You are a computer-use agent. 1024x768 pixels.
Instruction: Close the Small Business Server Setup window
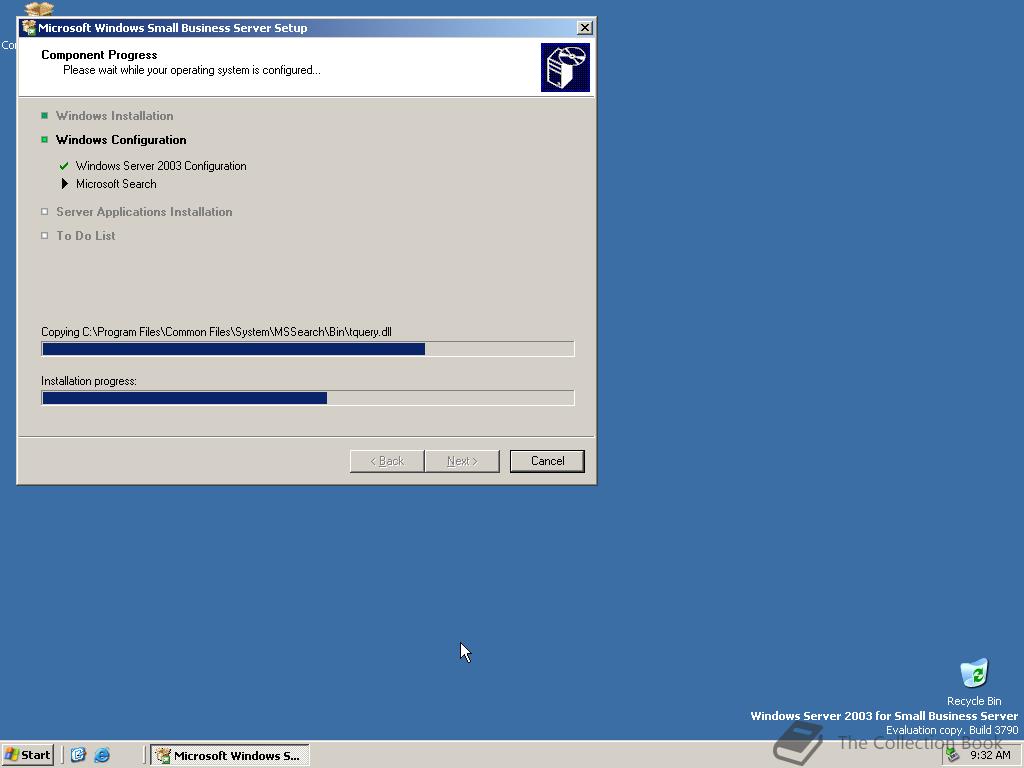tap(584, 27)
